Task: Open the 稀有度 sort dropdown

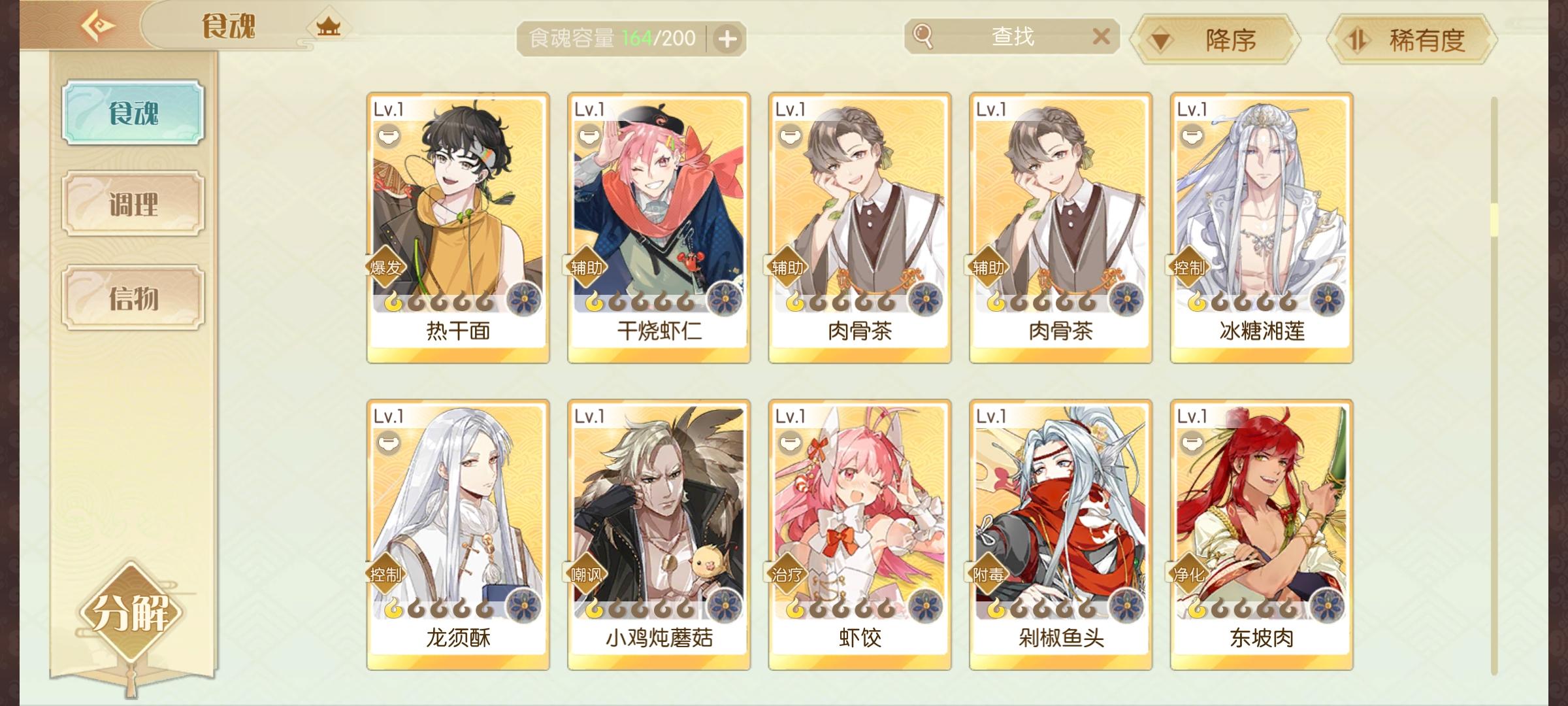Action: 1411,41
